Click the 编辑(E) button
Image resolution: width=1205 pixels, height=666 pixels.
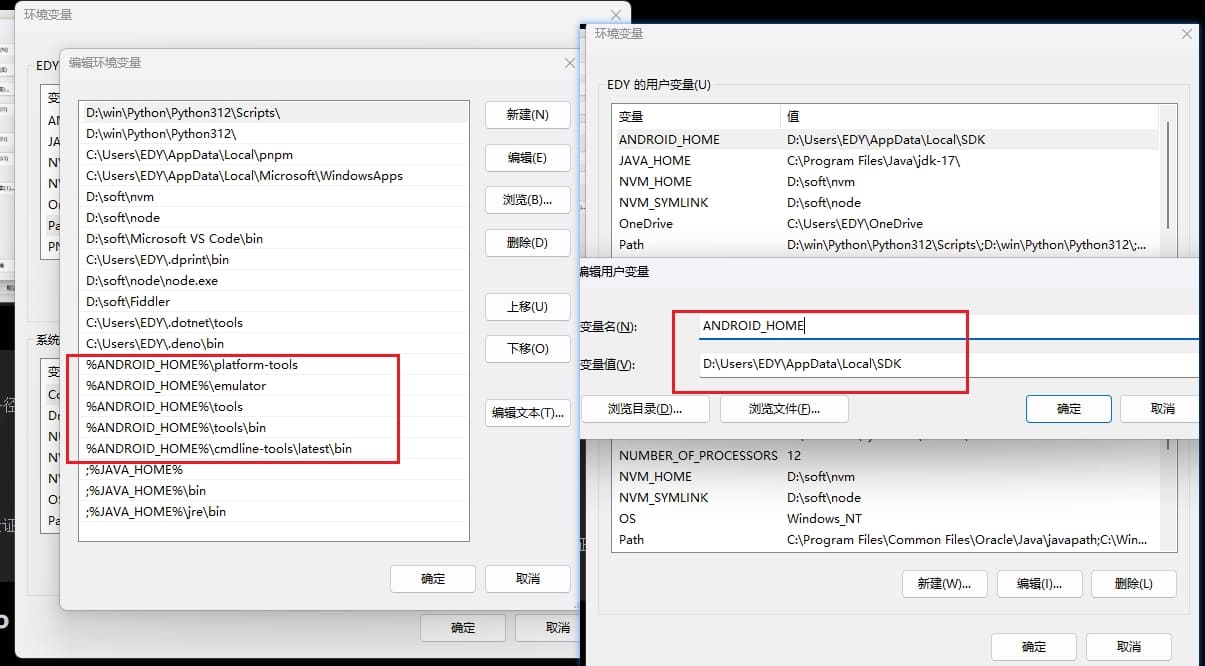click(527, 158)
